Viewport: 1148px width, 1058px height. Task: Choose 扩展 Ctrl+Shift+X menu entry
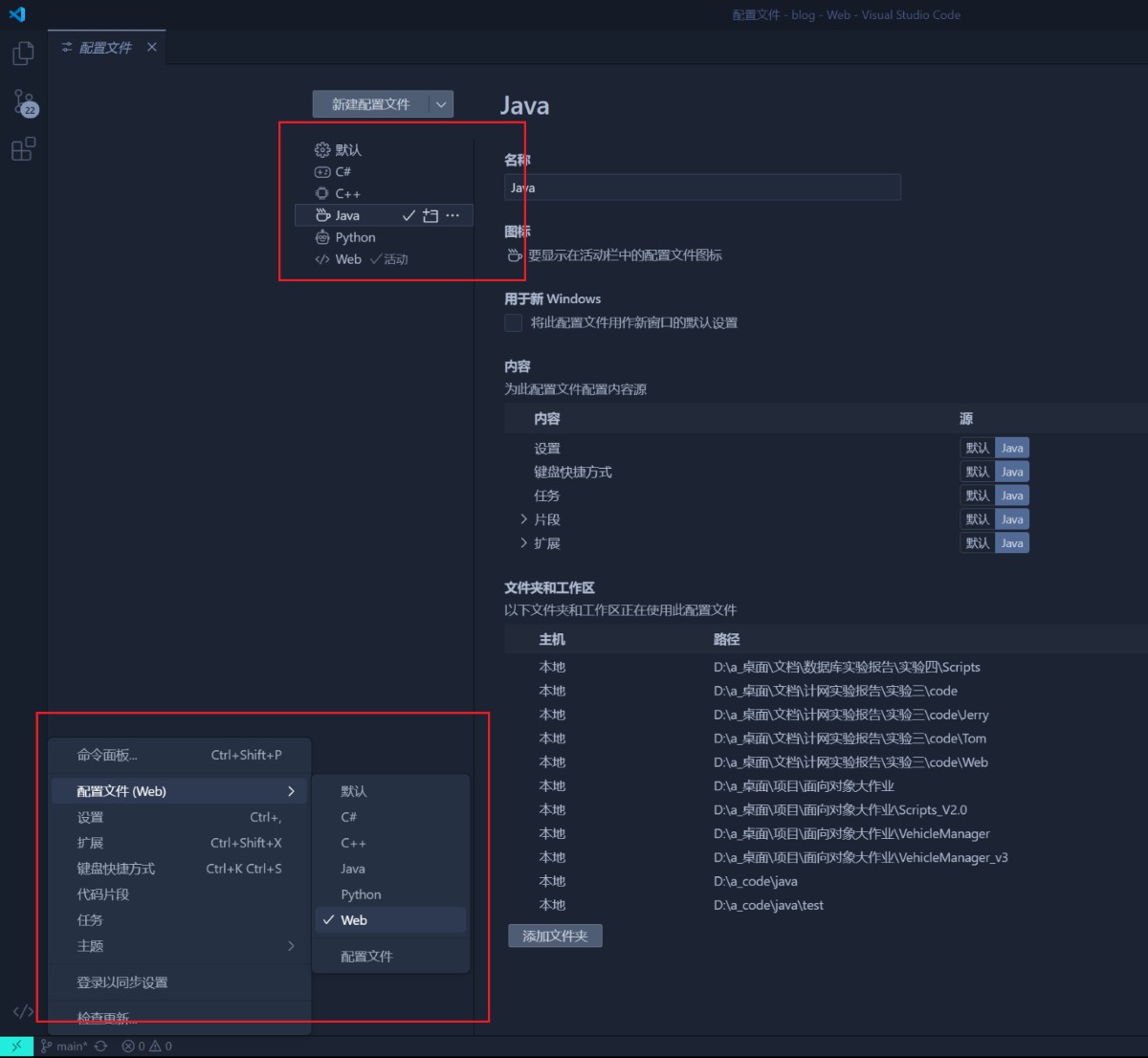[x=179, y=844]
